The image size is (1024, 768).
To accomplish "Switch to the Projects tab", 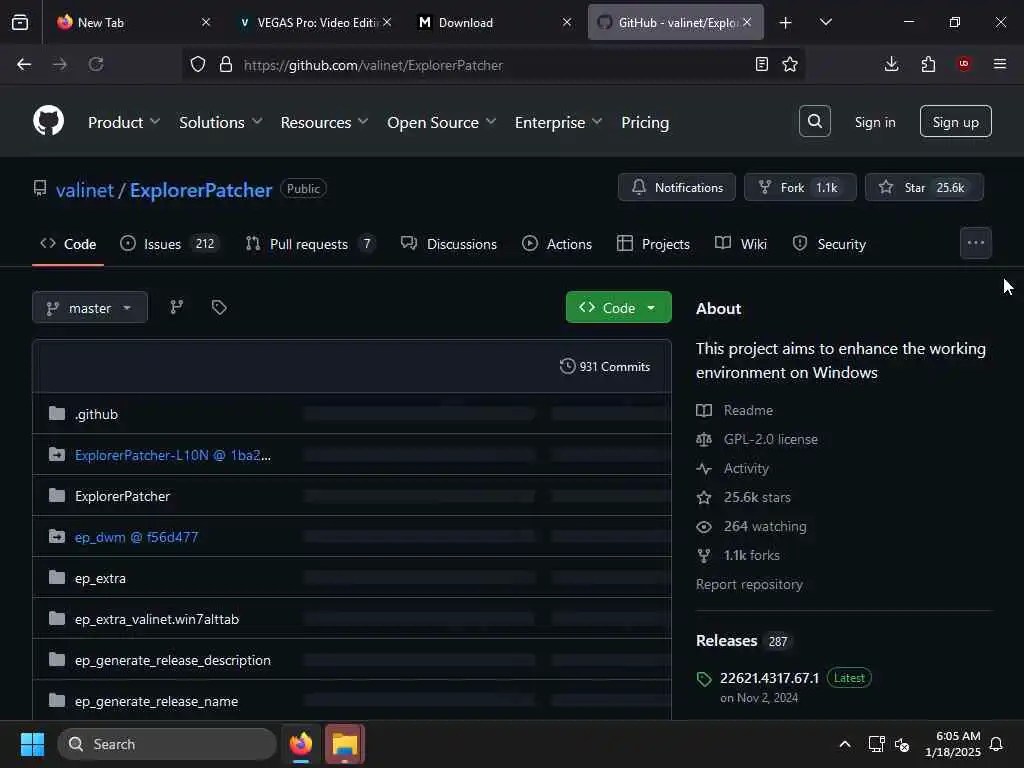I will point(653,244).
